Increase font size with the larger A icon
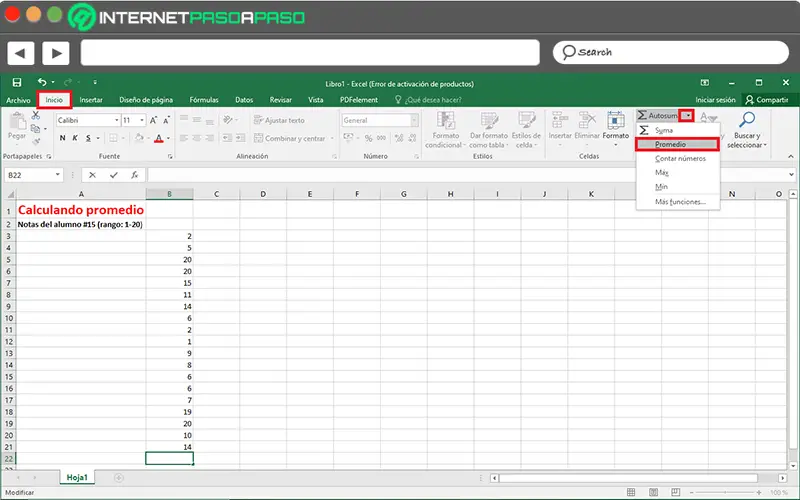 (x=153, y=120)
